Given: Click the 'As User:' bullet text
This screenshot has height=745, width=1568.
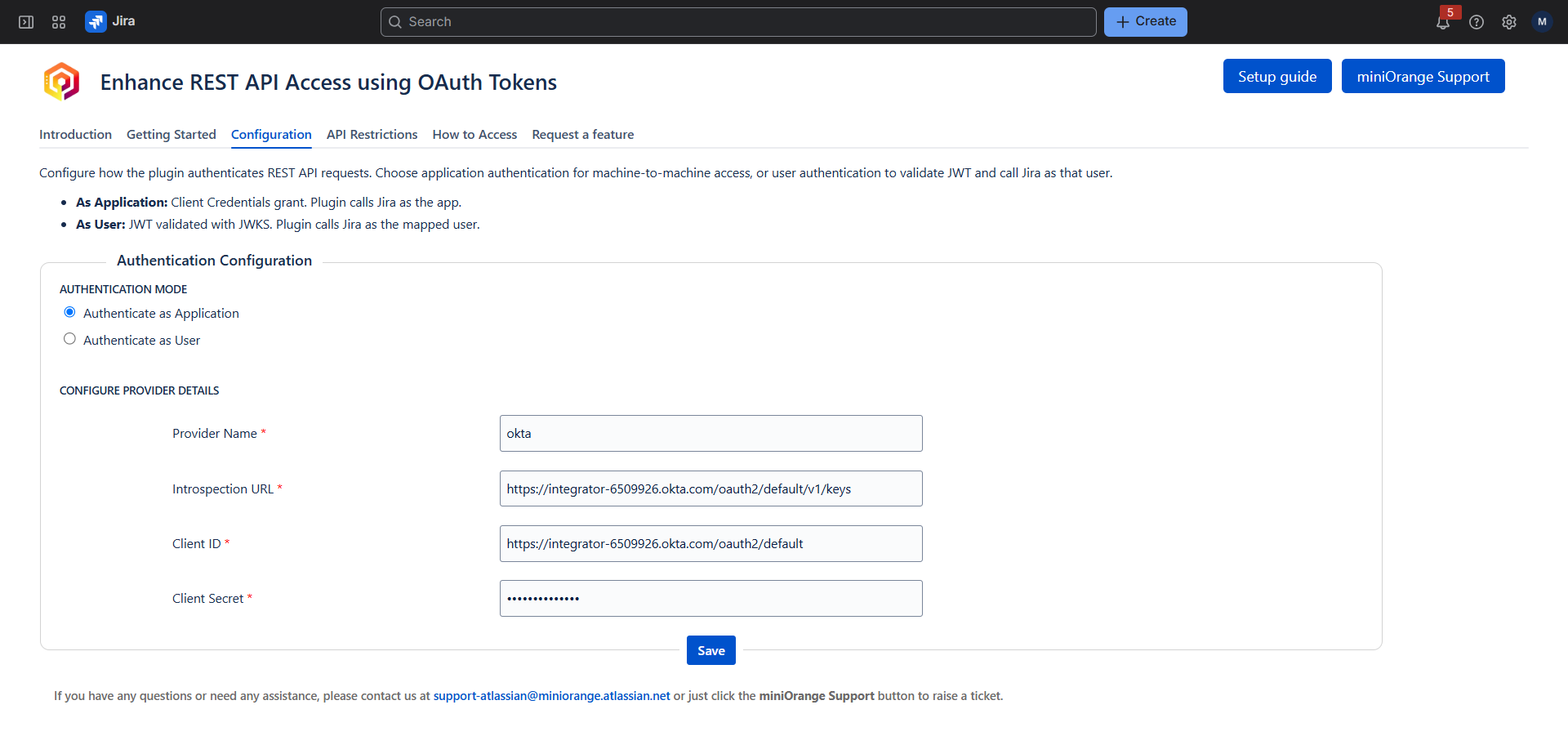Looking at the screenshot, I should 100,225.
